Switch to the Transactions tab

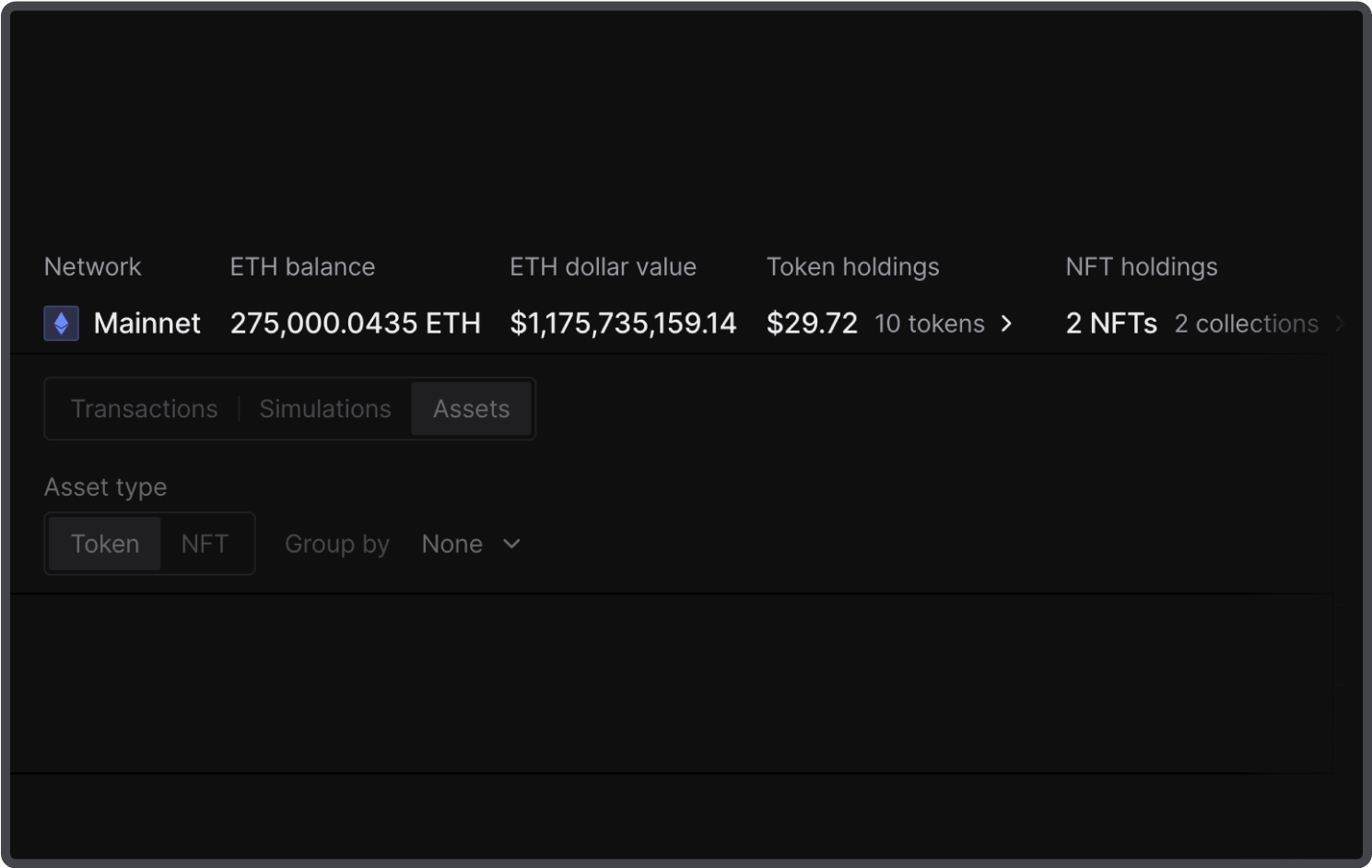[x=145, y=409]
